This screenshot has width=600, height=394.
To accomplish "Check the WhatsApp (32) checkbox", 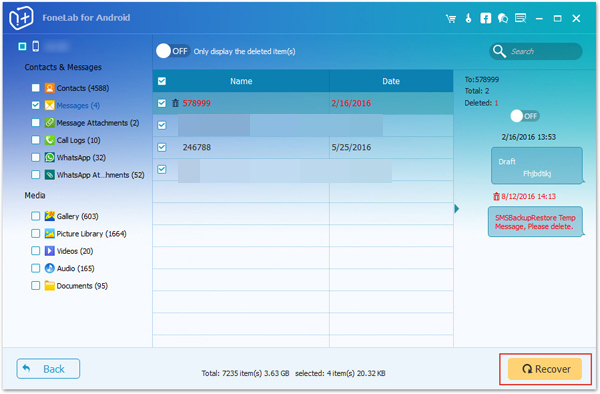I will [36, 157].
